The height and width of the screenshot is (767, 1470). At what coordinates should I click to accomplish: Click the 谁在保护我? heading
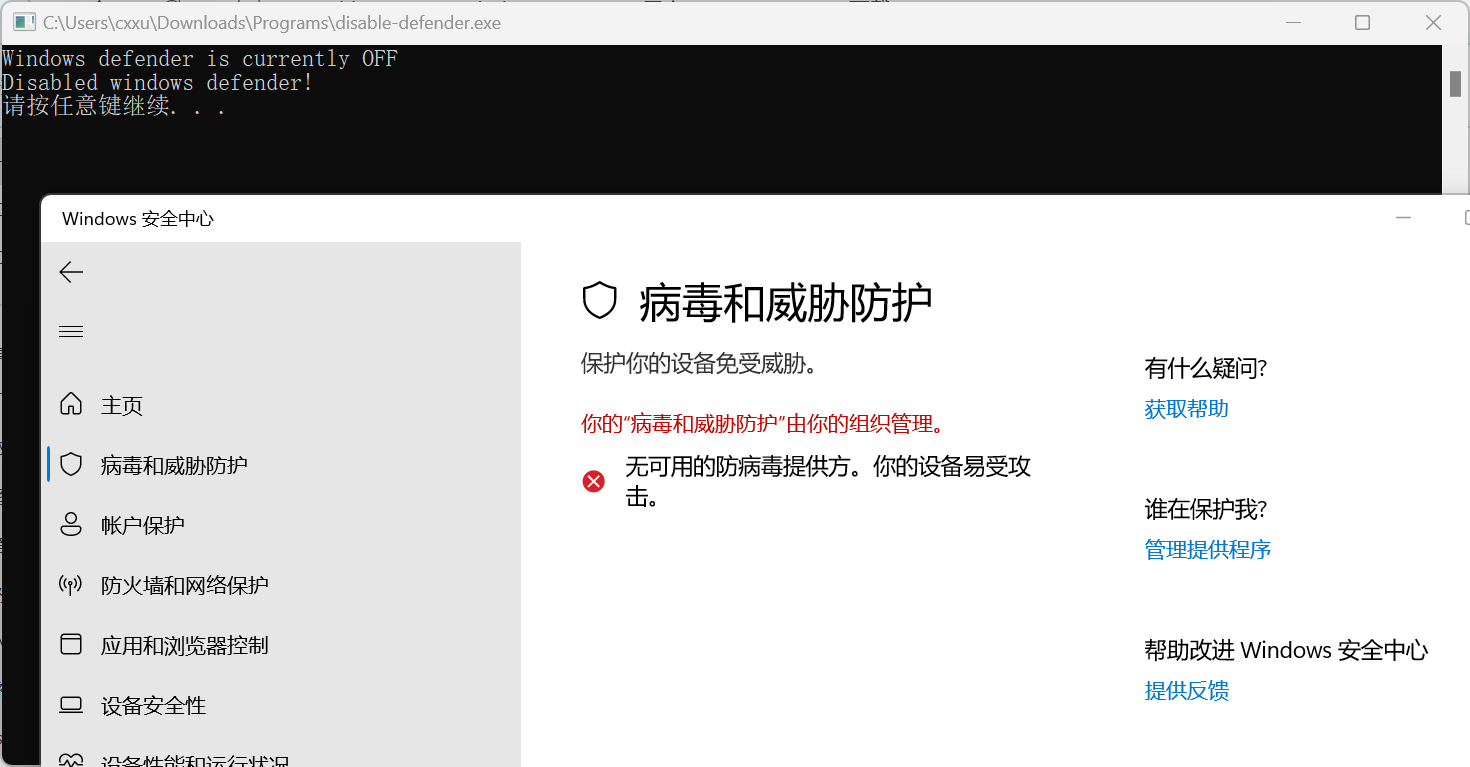pyautogui.click(x=1206, y=510)
